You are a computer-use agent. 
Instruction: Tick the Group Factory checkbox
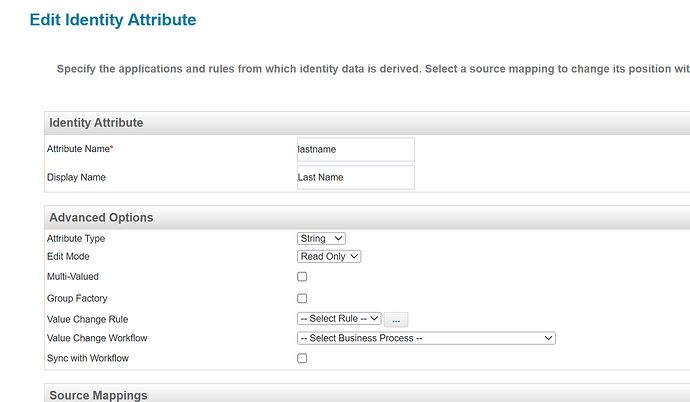coord(302,298)
